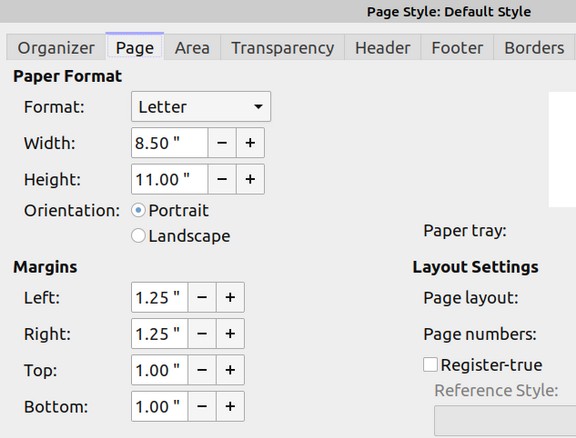Select Portrait orientation radio button
Image resolution: width=576 pixels, height=438 pixels.
click(138, 211)
